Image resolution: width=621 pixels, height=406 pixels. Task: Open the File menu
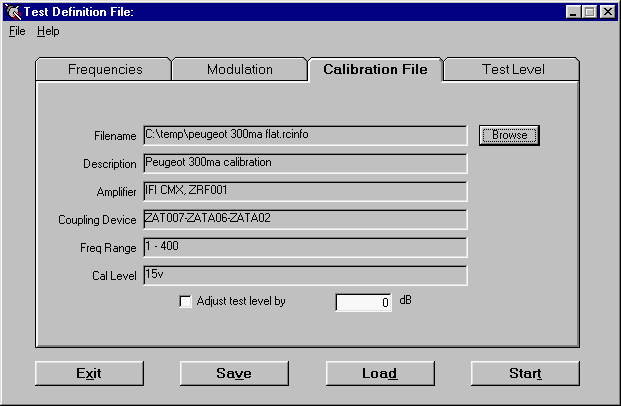(17, 31)
